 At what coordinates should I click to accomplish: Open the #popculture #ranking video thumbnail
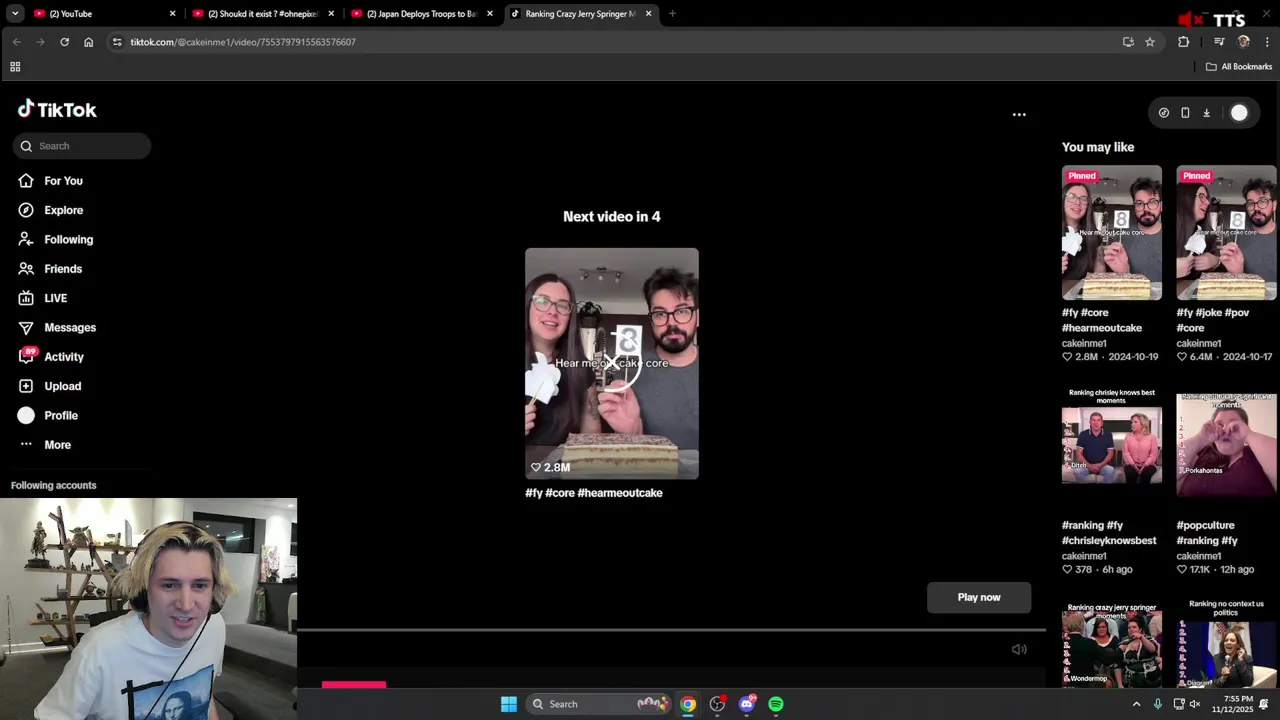coord(1226,446)
